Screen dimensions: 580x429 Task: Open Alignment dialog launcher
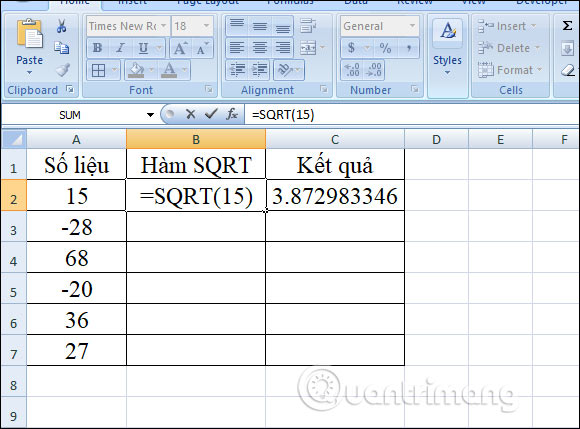324,89
